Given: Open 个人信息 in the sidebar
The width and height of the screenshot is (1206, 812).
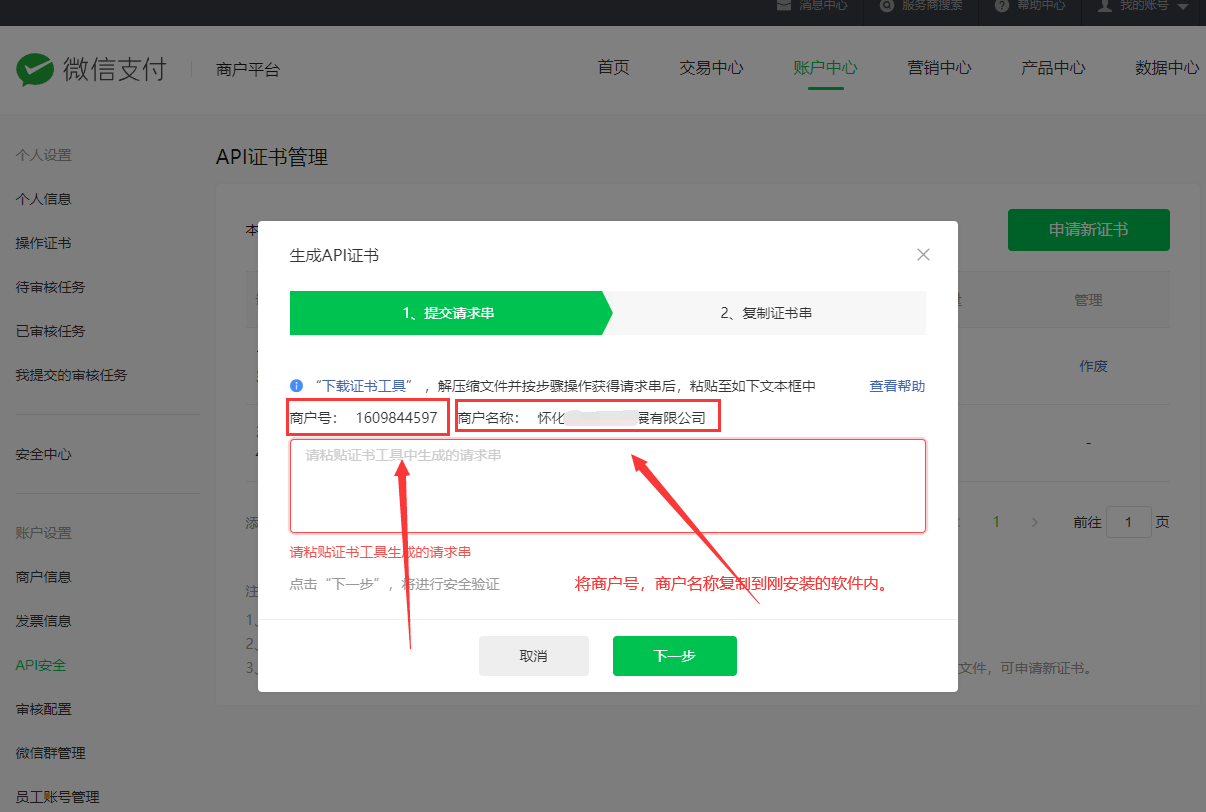Looking at the screenshot, I should (x=44, y=199).
